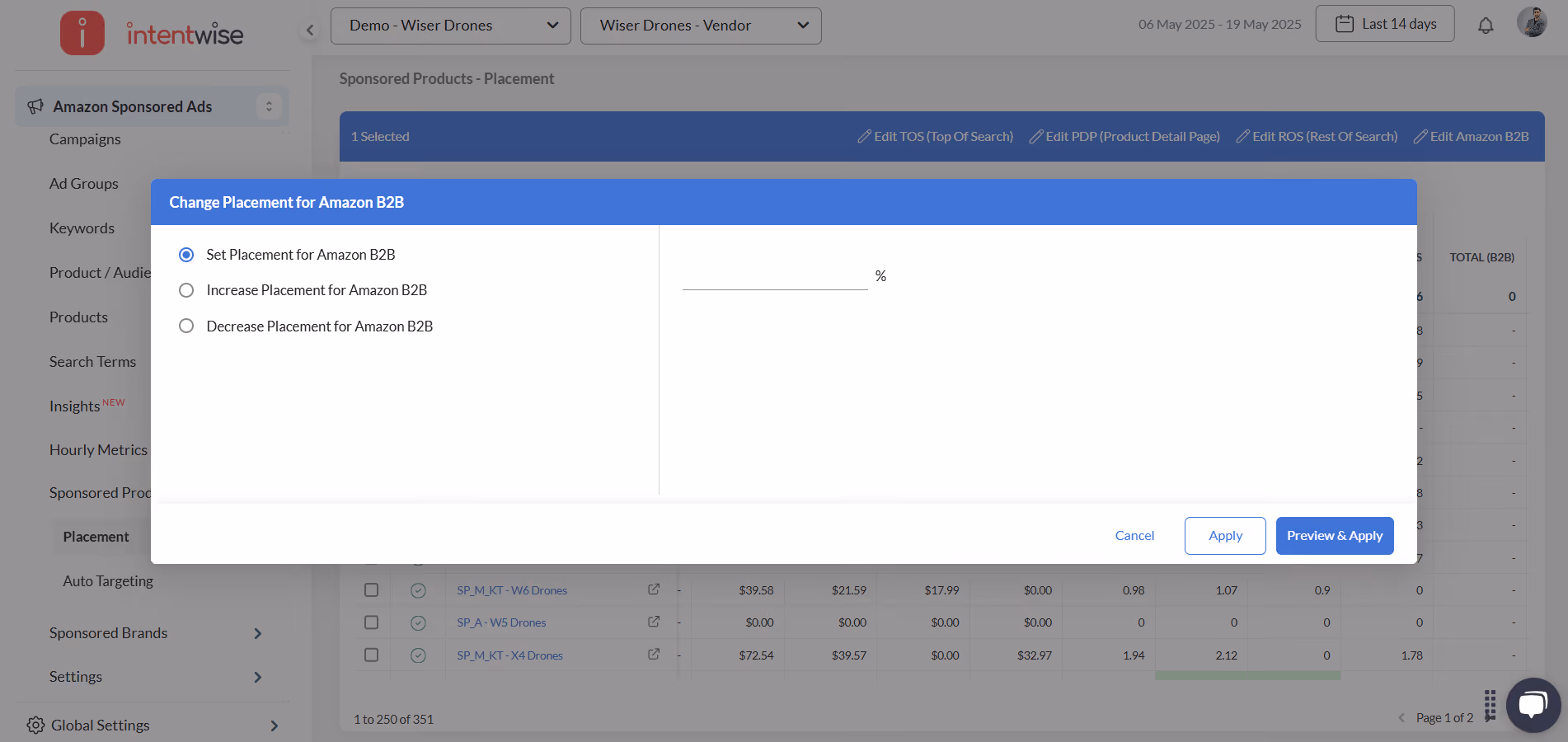Open SP_M_KT - W6 Drones external link icon

tap(654, 589)
